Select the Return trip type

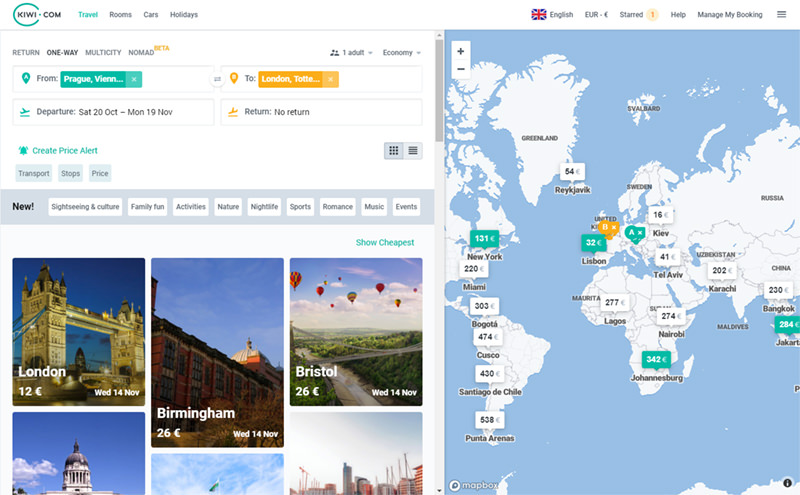26,53
